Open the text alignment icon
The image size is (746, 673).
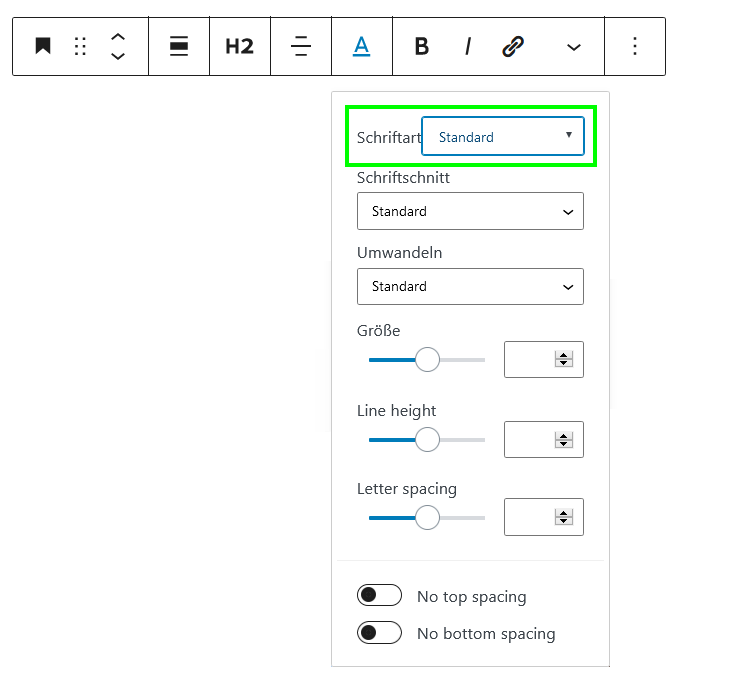(x=301, y=46)
